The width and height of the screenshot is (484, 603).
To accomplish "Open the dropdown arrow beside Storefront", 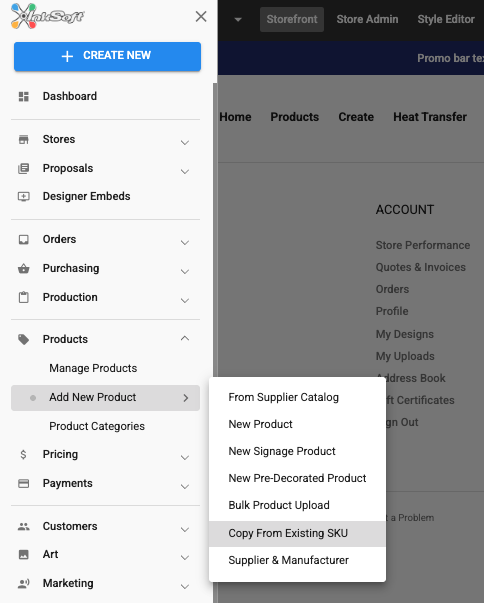I will (x=238, y=20).
